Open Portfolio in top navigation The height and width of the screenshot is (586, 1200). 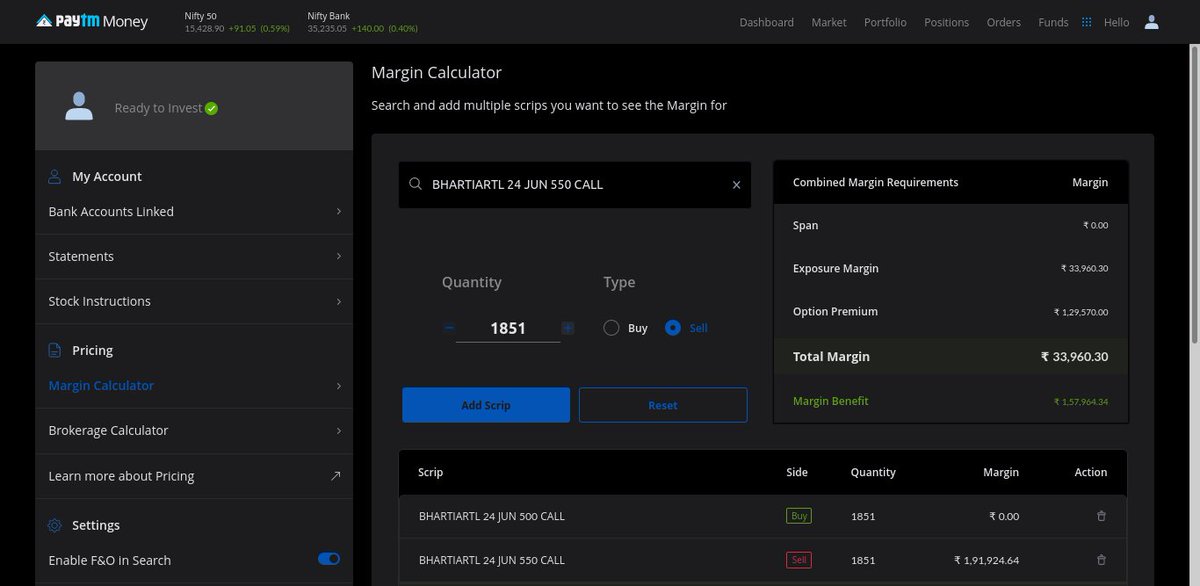click(885, 22)
